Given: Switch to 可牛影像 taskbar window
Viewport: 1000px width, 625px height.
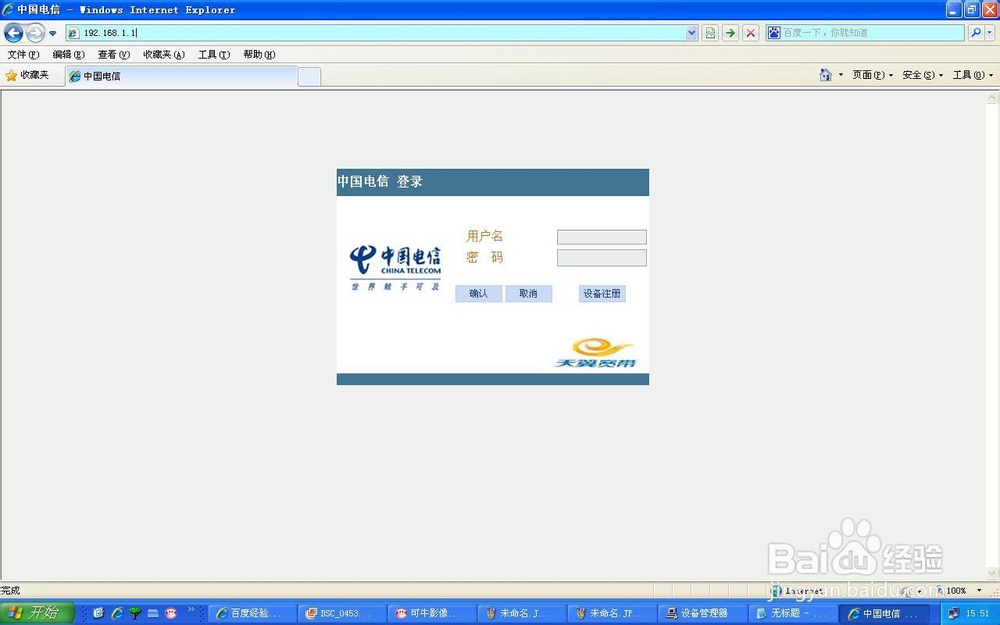Looking at the screenshot, I should pos(432,614).
